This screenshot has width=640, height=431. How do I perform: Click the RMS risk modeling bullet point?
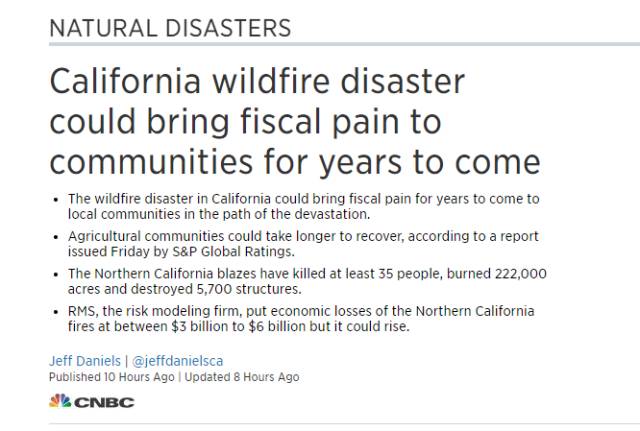click(301, 318)
